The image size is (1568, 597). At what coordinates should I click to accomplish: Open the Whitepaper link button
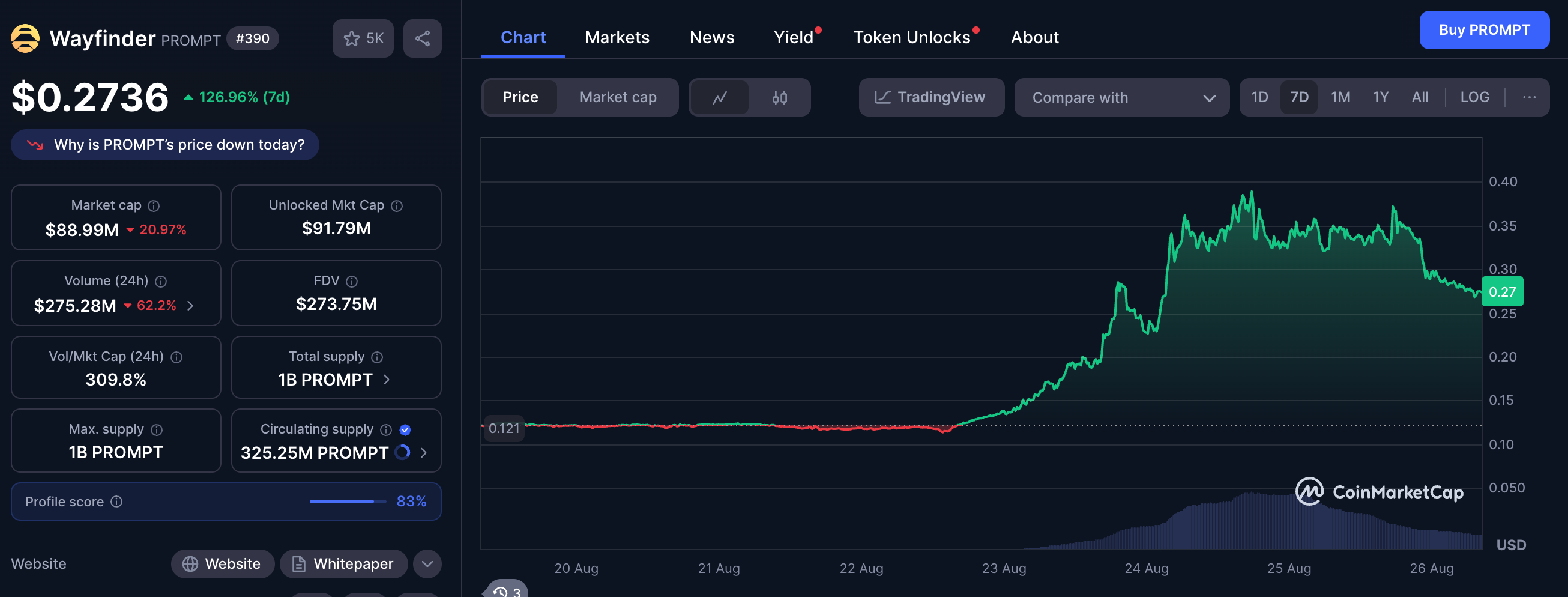(344, 564)
